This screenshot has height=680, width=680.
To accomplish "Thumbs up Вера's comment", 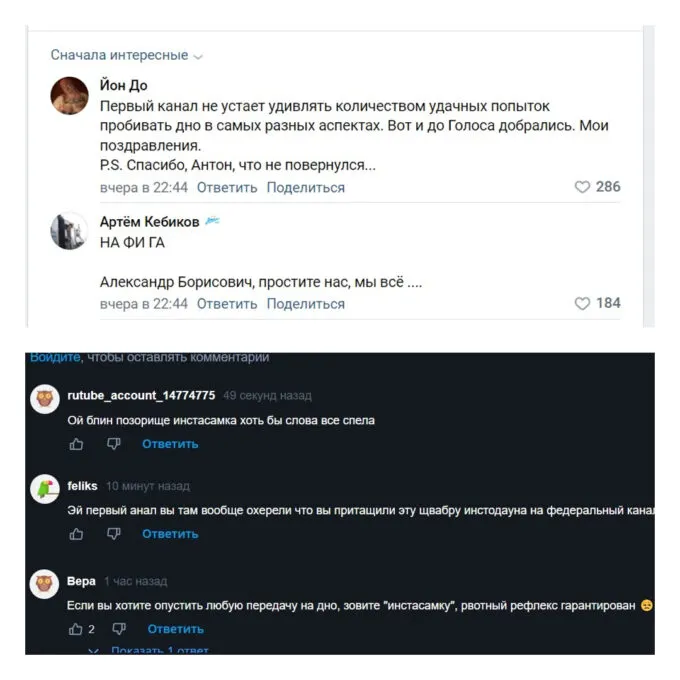I will click(x=76, y=629).
